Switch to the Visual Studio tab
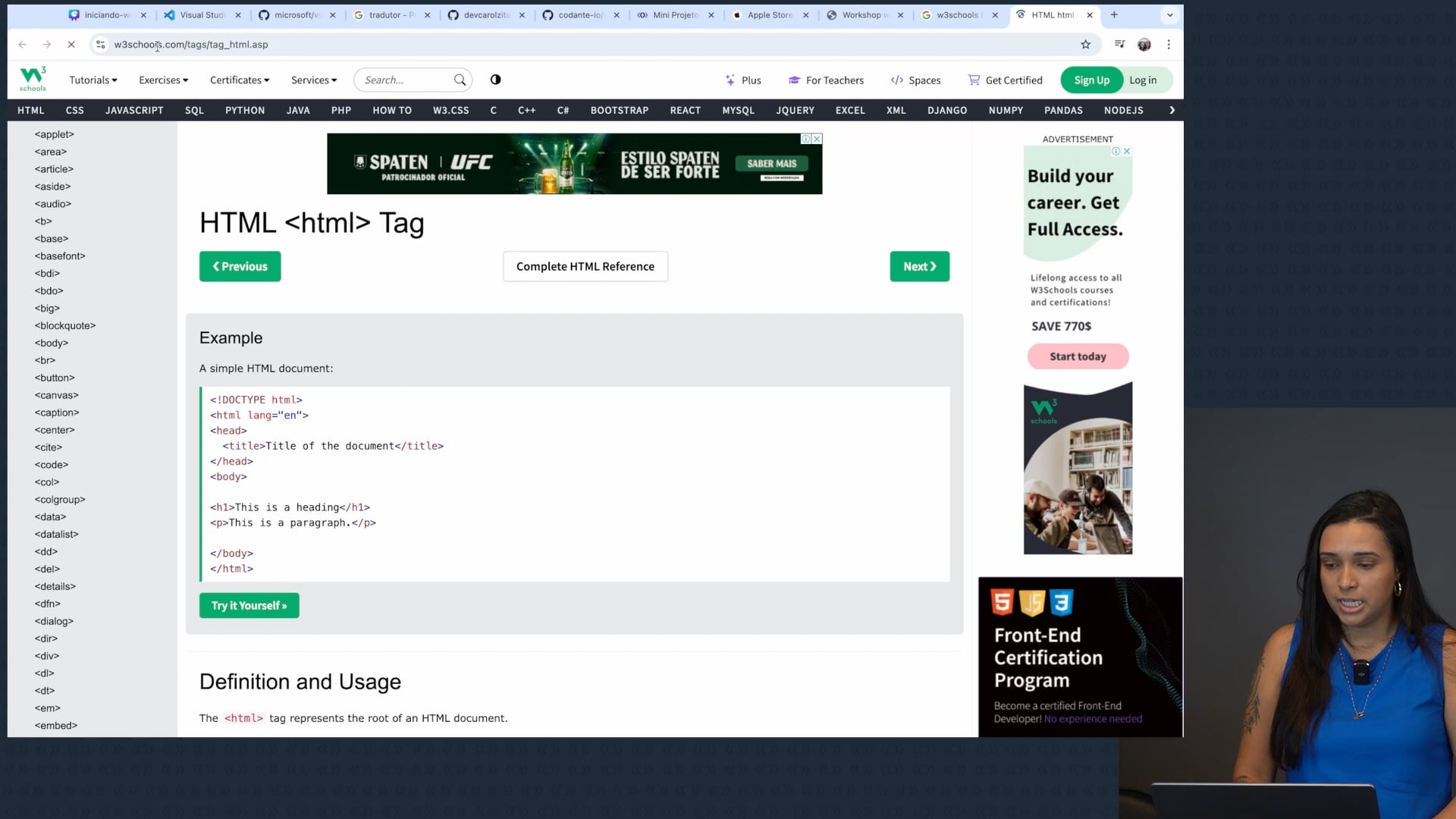This screenshot has height=819, width=1456. coord(202,14)
